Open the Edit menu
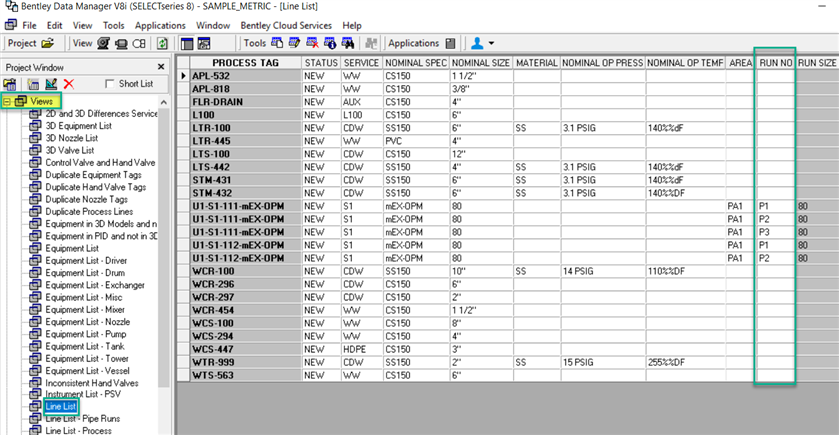839x435 pixels. click(54, 25)
